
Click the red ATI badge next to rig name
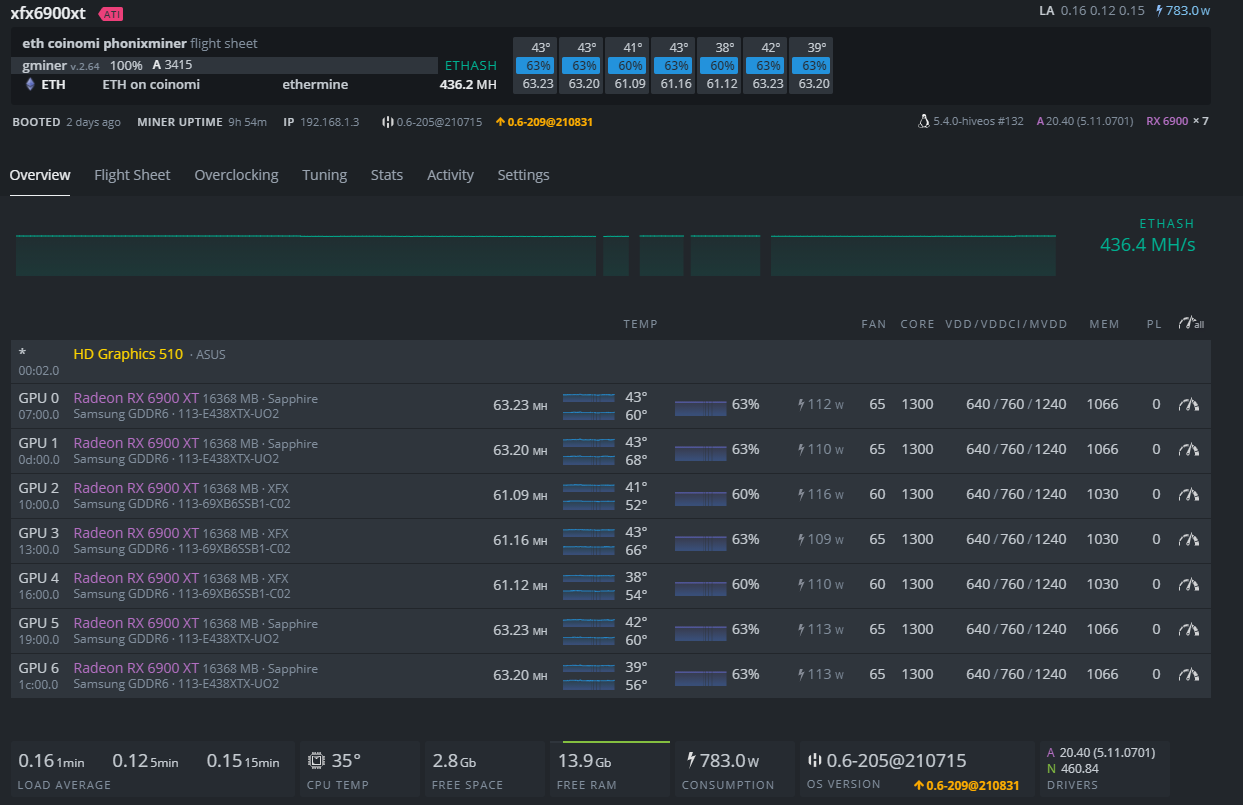click(x=111, y=15)
